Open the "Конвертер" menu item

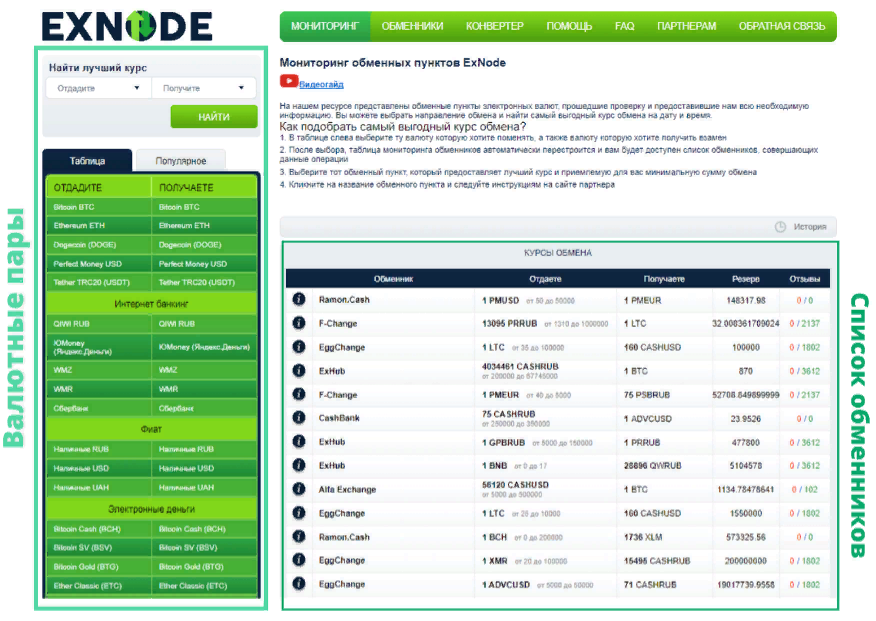(x=494, y=26)
